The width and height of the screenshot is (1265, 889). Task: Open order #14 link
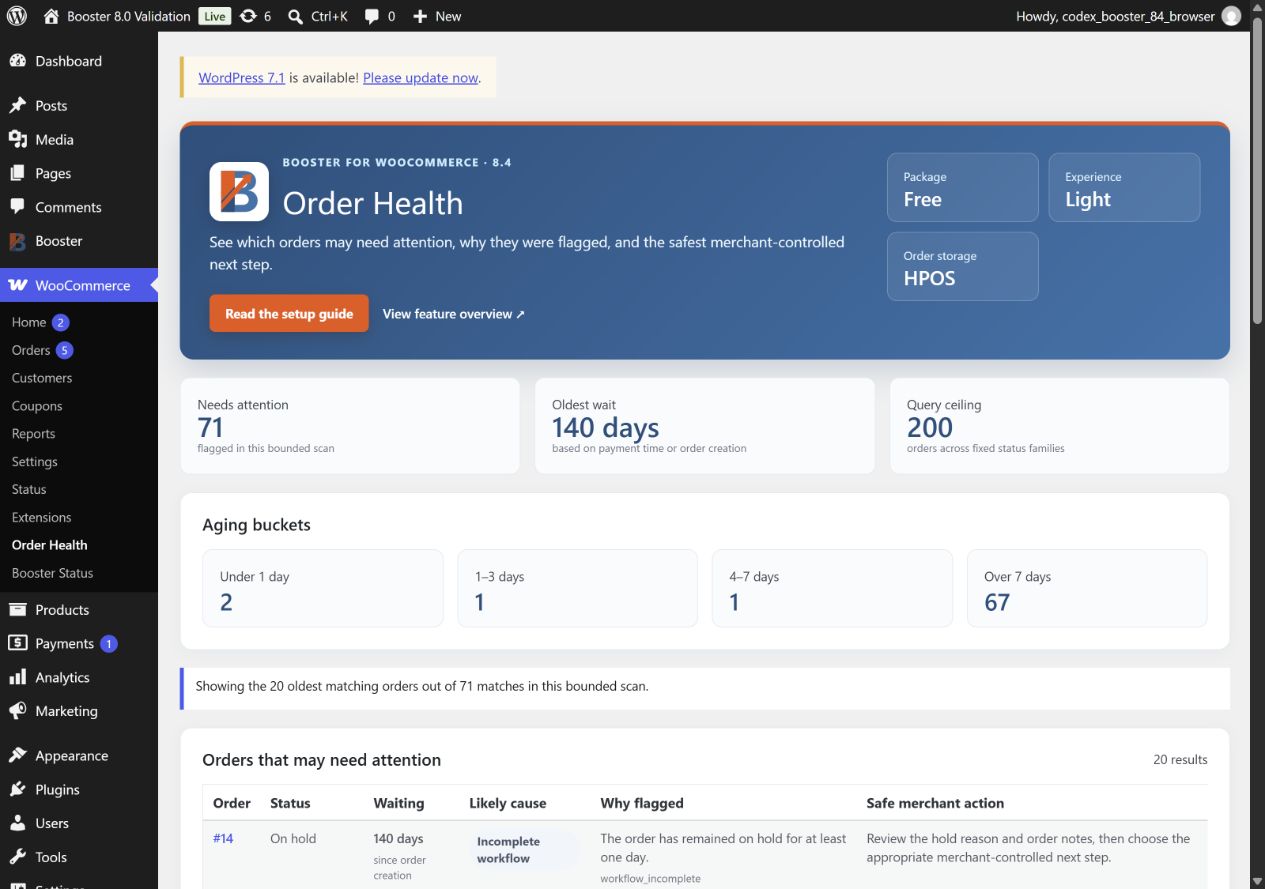223,838
